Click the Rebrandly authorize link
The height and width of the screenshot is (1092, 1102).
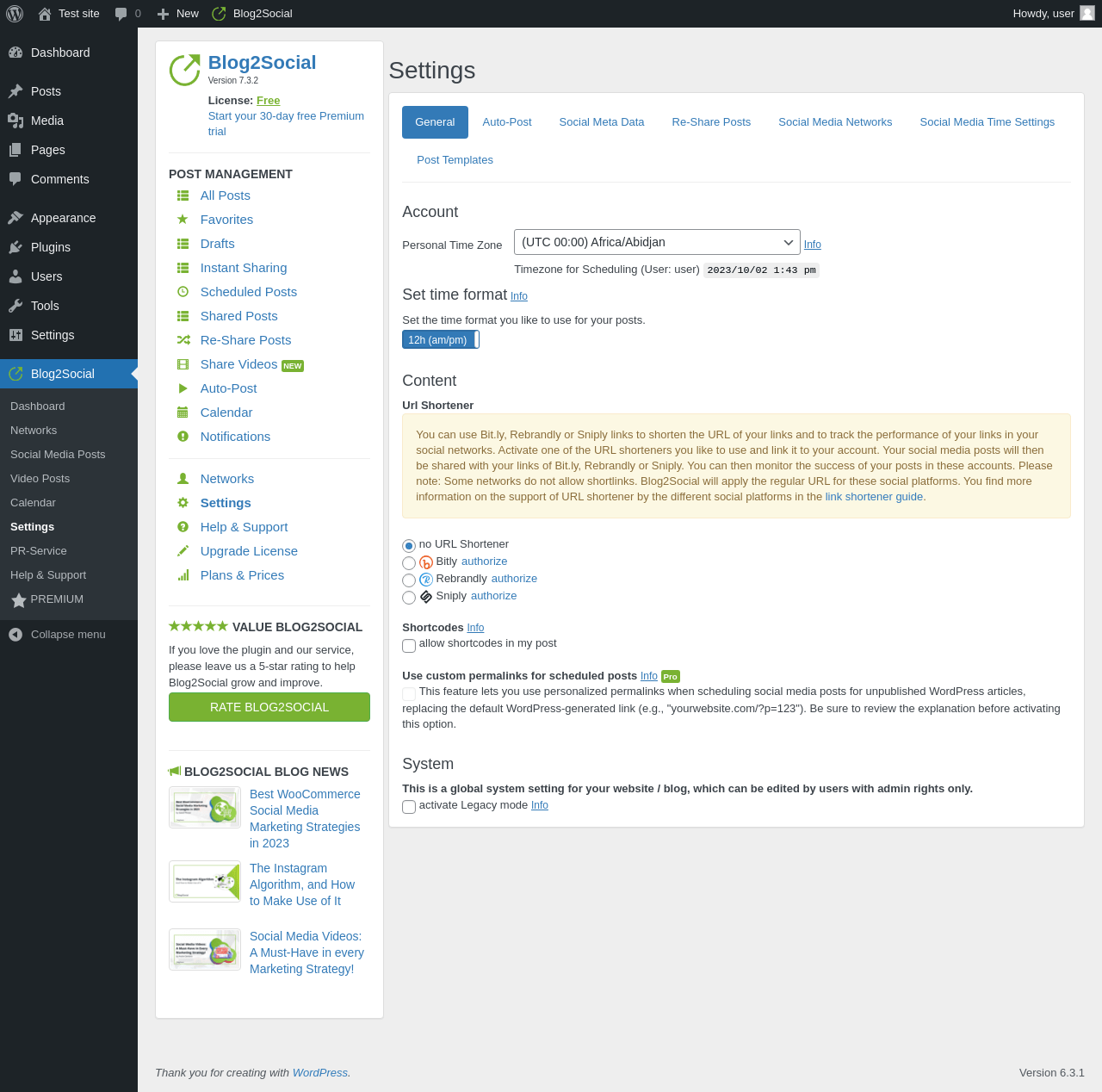pyautogui.click(x=514, y=579)
